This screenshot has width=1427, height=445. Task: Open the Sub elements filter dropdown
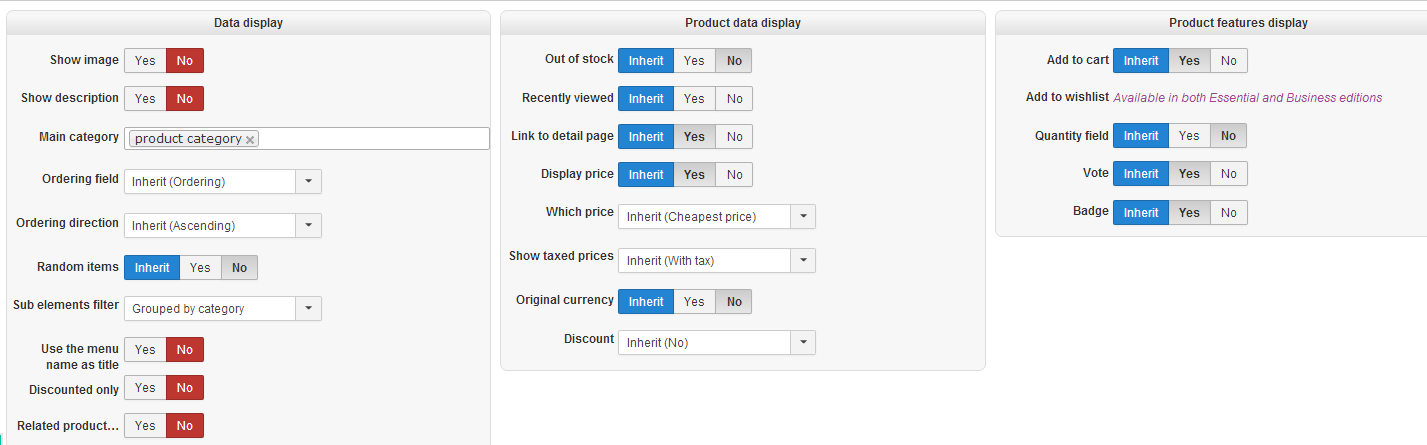pyautogui.click(x=308, y=309)
